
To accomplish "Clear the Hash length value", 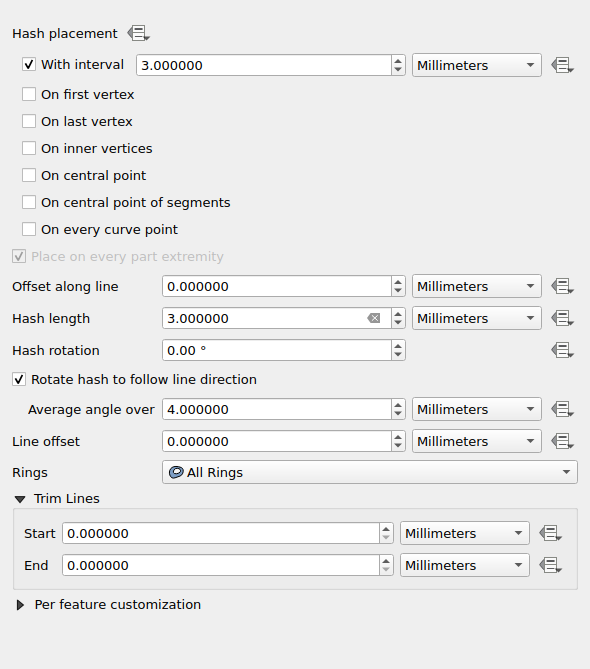I will (374, 318).
